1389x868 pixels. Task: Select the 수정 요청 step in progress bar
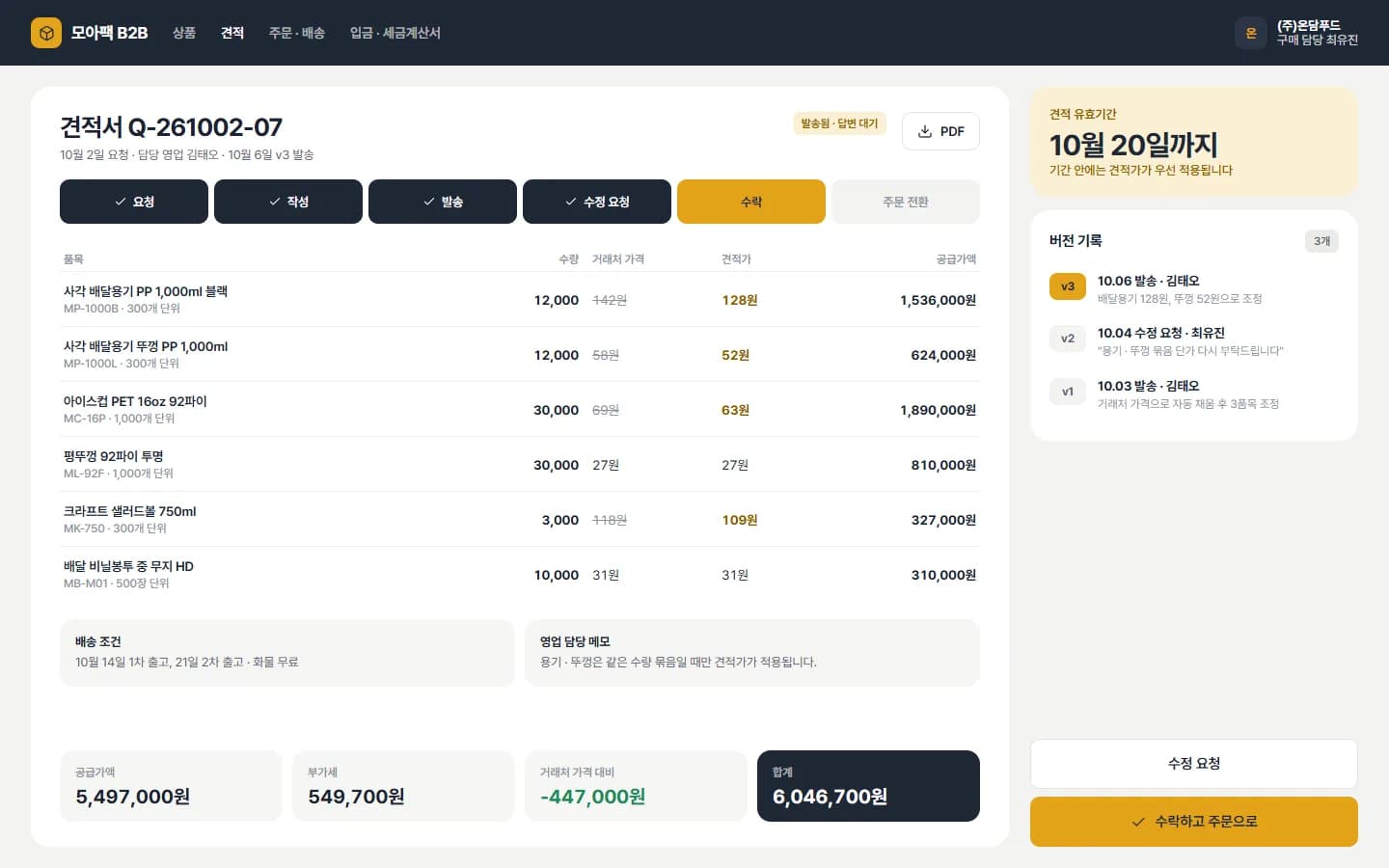(x=597, y=202)
